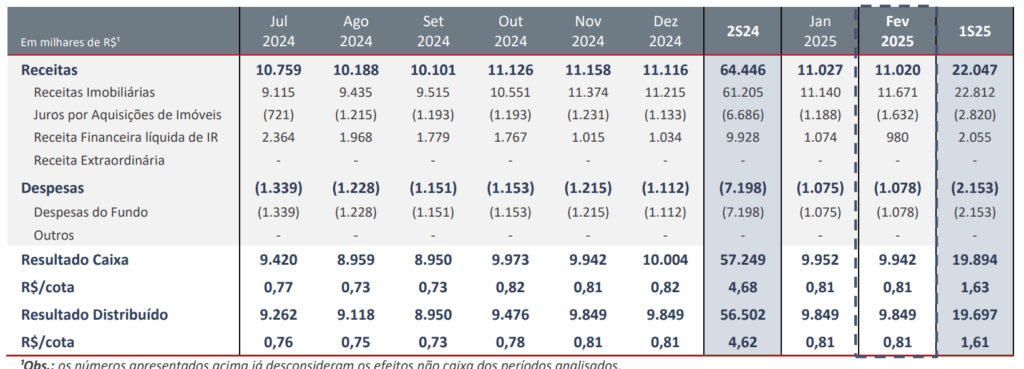The image size is (1024, 369).
Task: Click the 1S25 column header
Action: (976, 31)
